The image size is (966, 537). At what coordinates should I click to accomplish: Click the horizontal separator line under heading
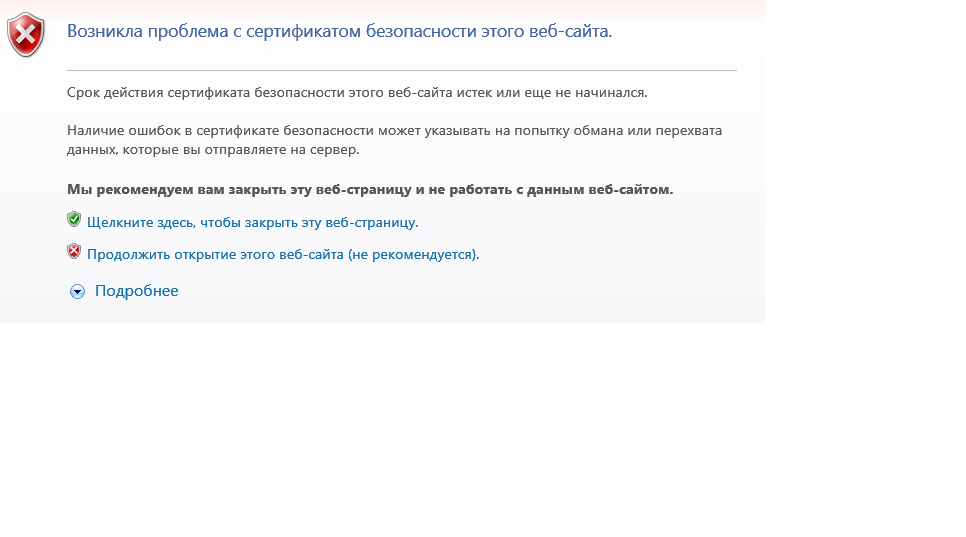[x=401, y=71]
